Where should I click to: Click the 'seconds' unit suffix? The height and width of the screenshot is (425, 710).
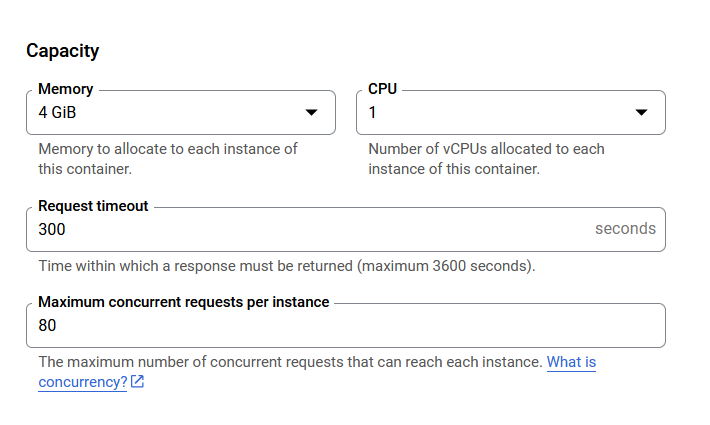click(x=625, y=229)
